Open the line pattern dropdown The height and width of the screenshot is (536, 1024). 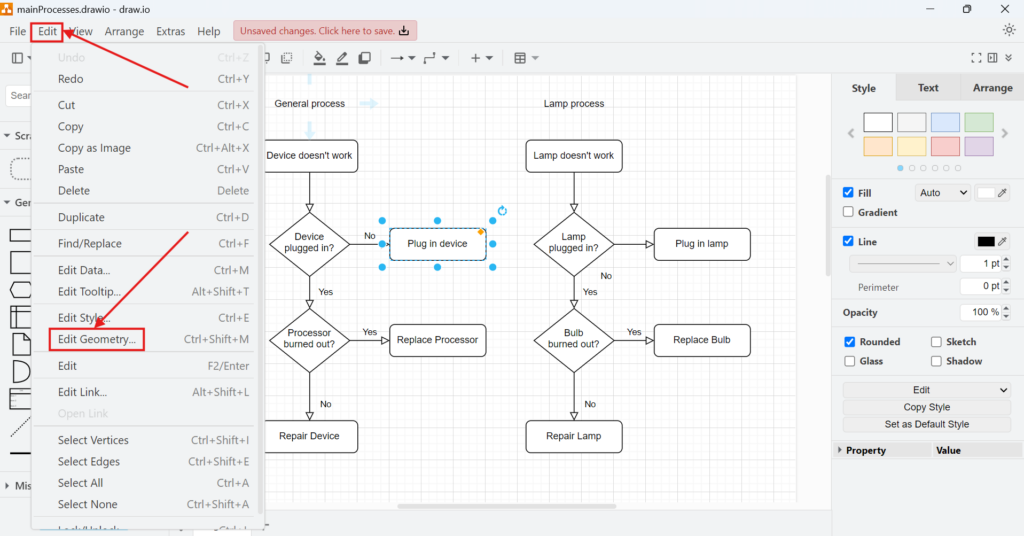click(904, 264)
